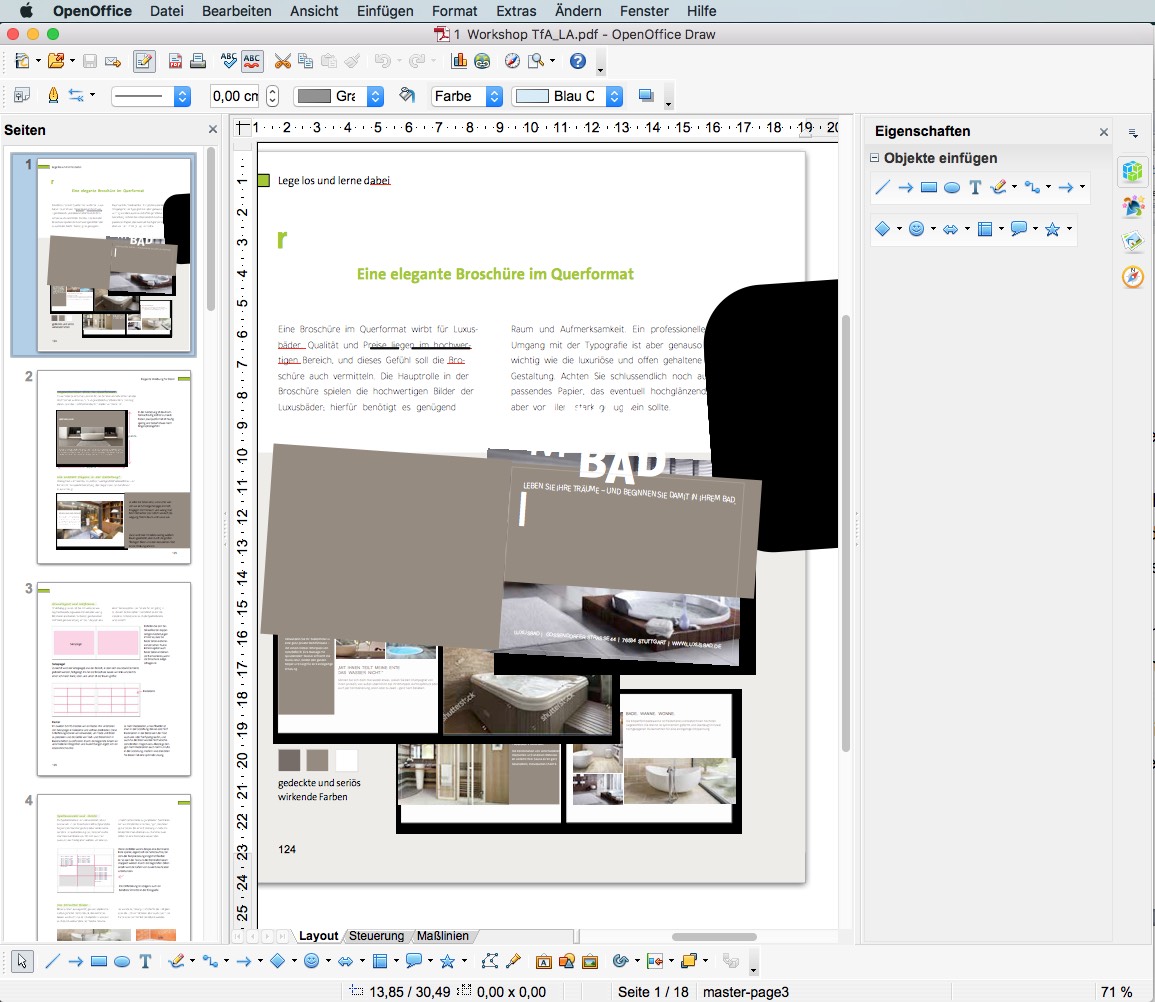
Task: Close the Eigenschaften panel
Action: (1103, 131)
